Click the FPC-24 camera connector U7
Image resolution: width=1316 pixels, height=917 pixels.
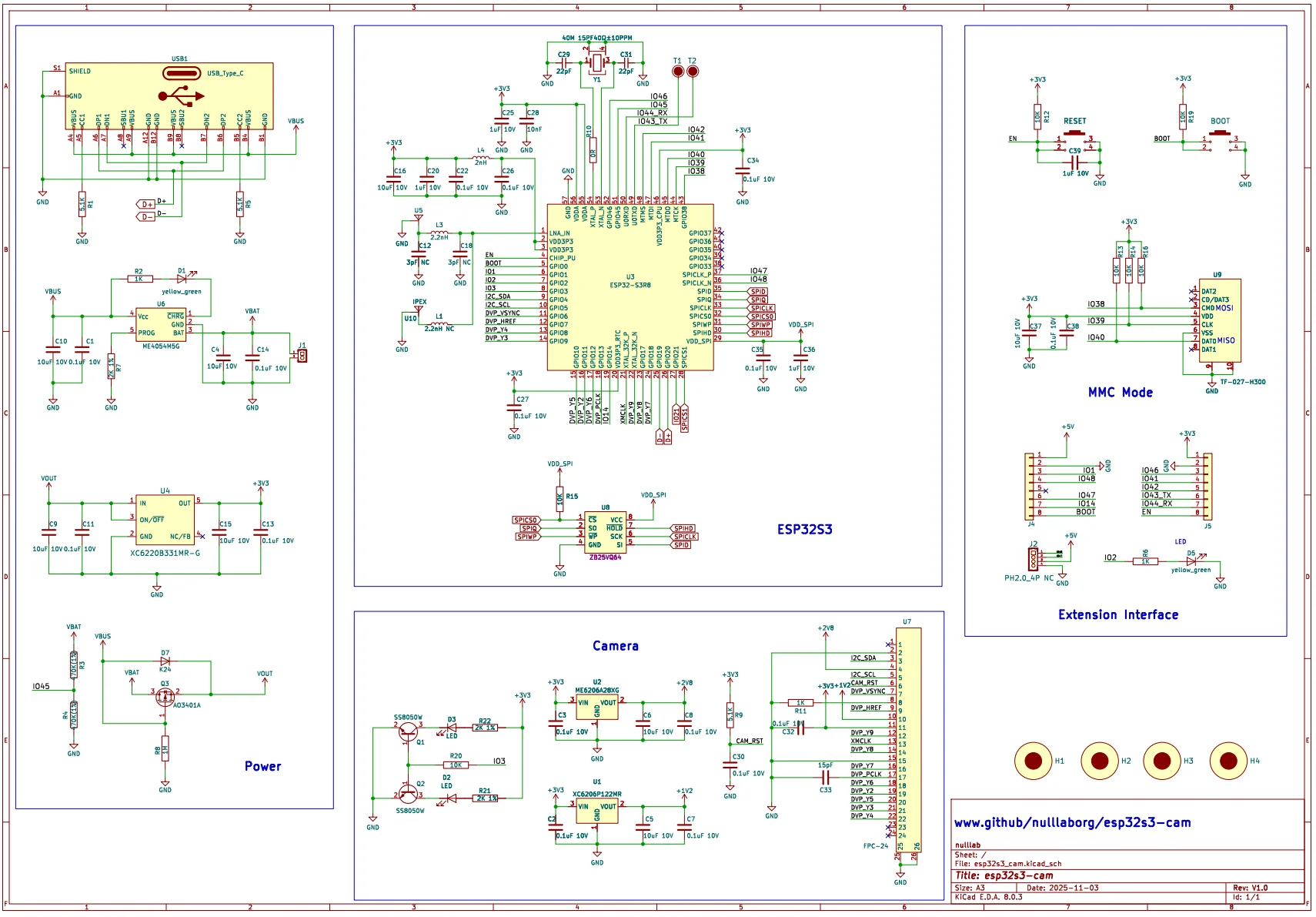[909, 739]
